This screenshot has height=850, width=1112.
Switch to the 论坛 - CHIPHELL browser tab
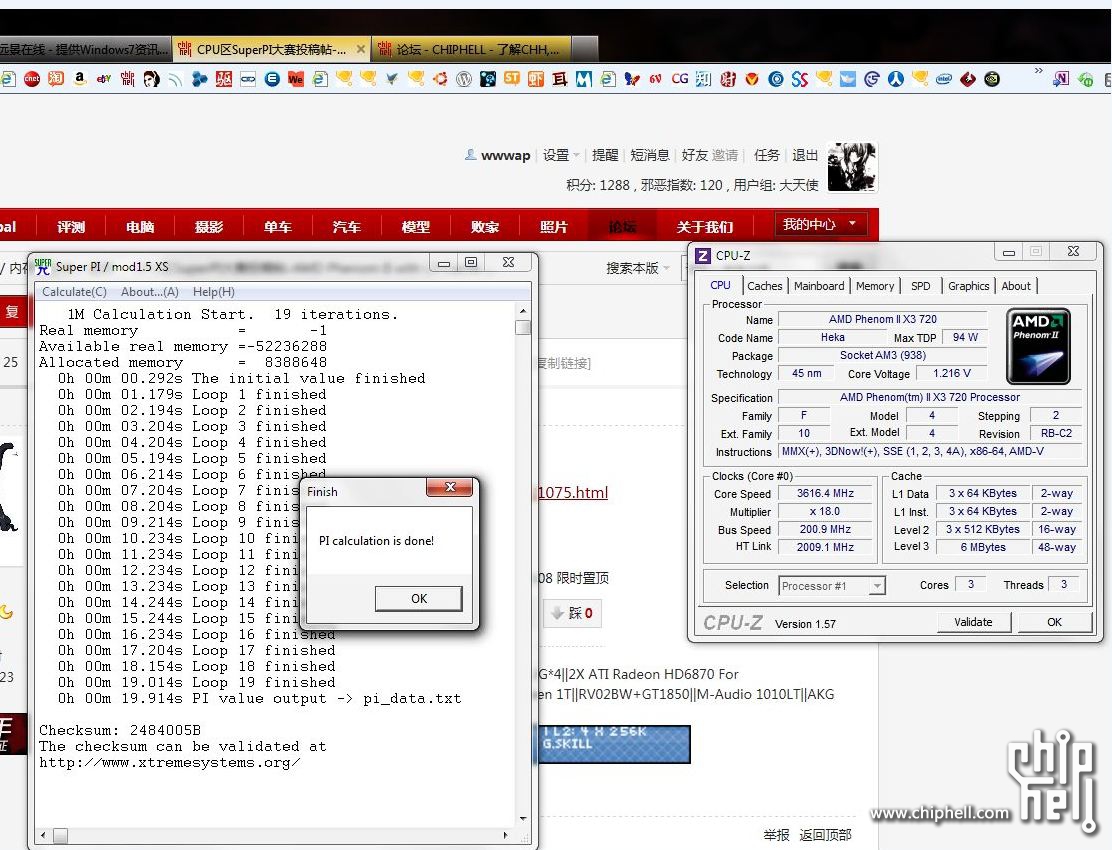(474, 50)
